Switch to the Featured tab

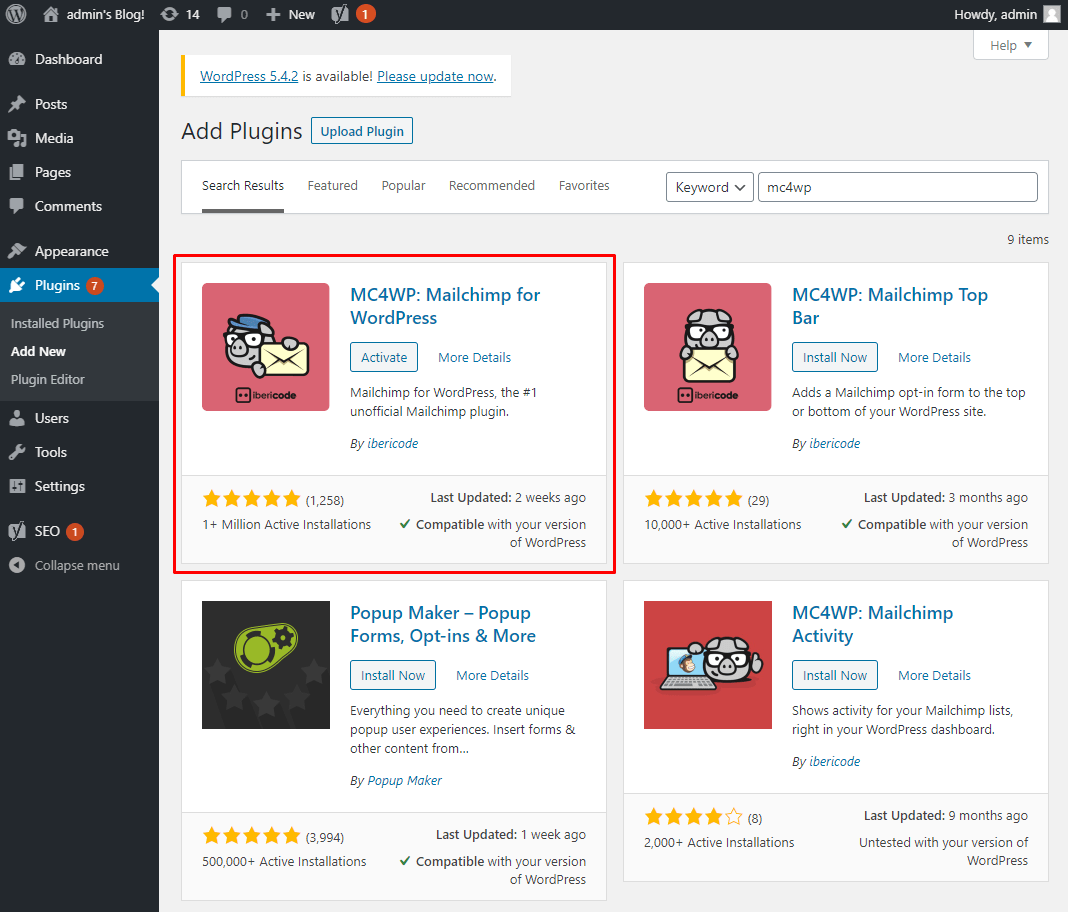point(332,186)
